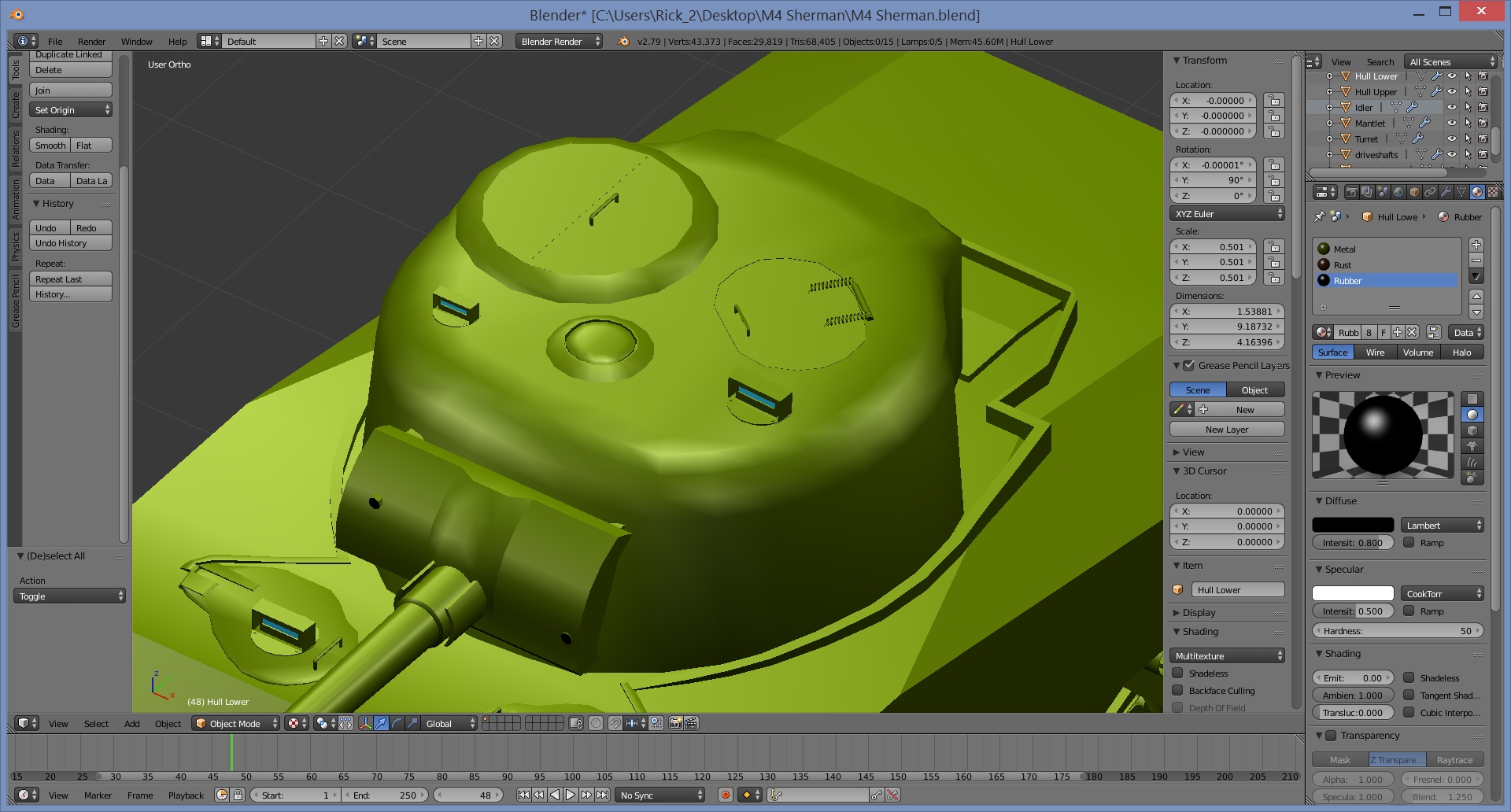Jump to the last frame in timeline
This screenshot has width=1511, height=812.
point(602,795)
